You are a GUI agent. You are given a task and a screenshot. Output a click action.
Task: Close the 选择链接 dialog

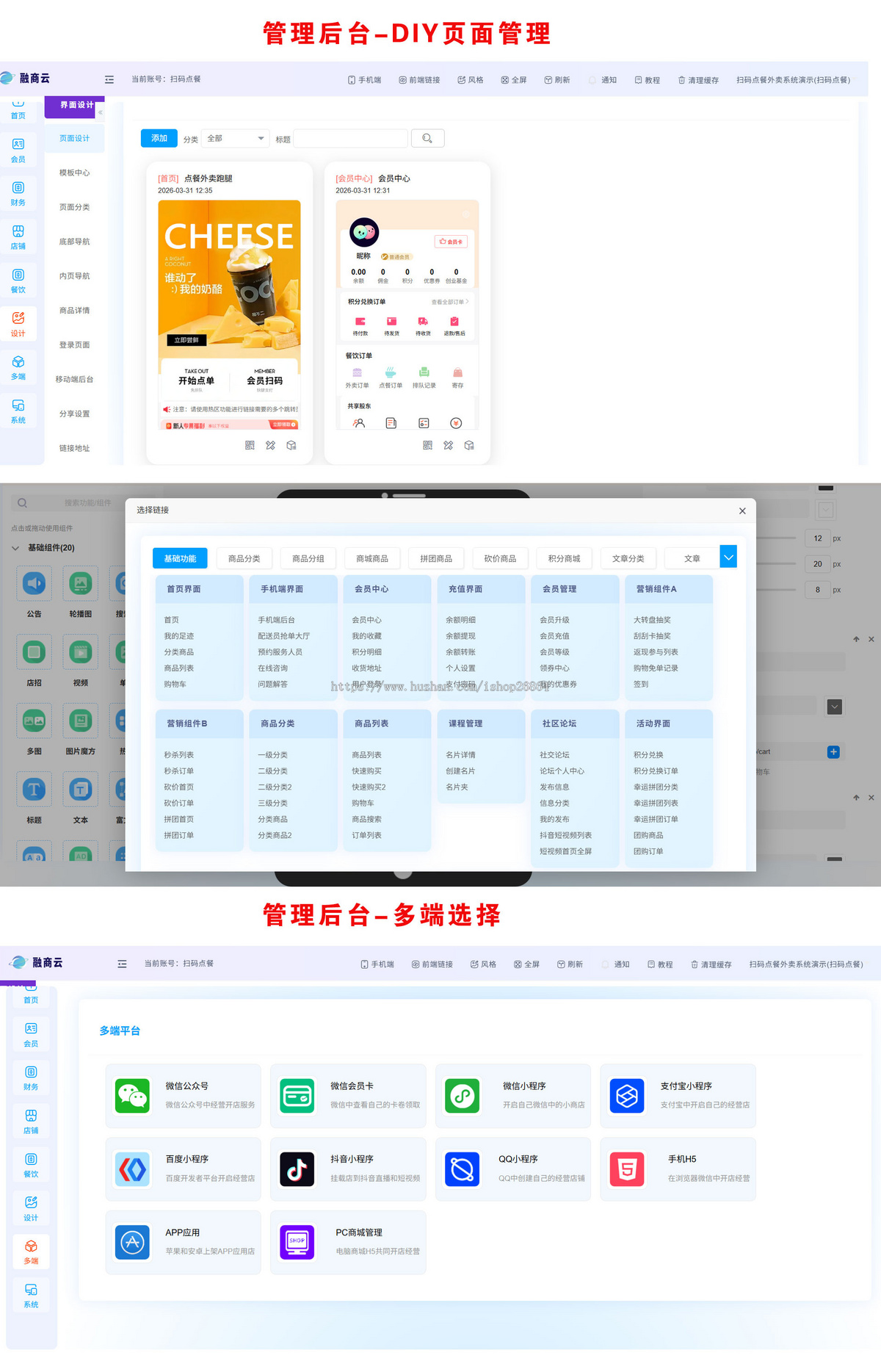[742, 510]
